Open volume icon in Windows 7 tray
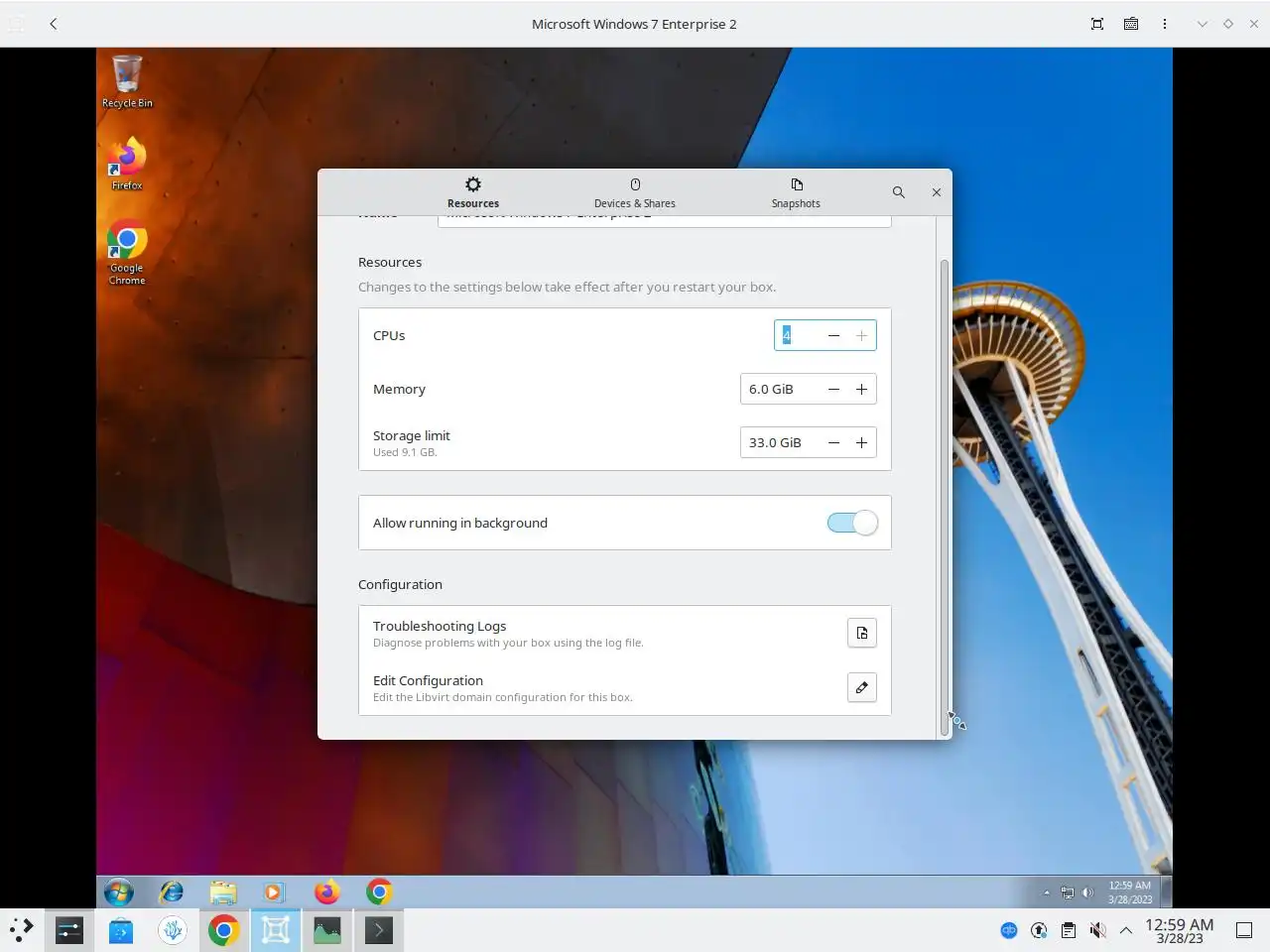The width and height of the screenshot is (1270, 952). click(1087, 892)
